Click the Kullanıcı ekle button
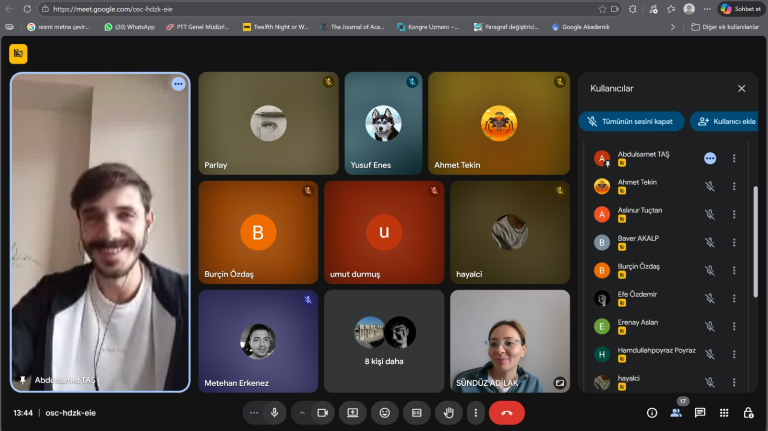 click(x=723, y=122)
